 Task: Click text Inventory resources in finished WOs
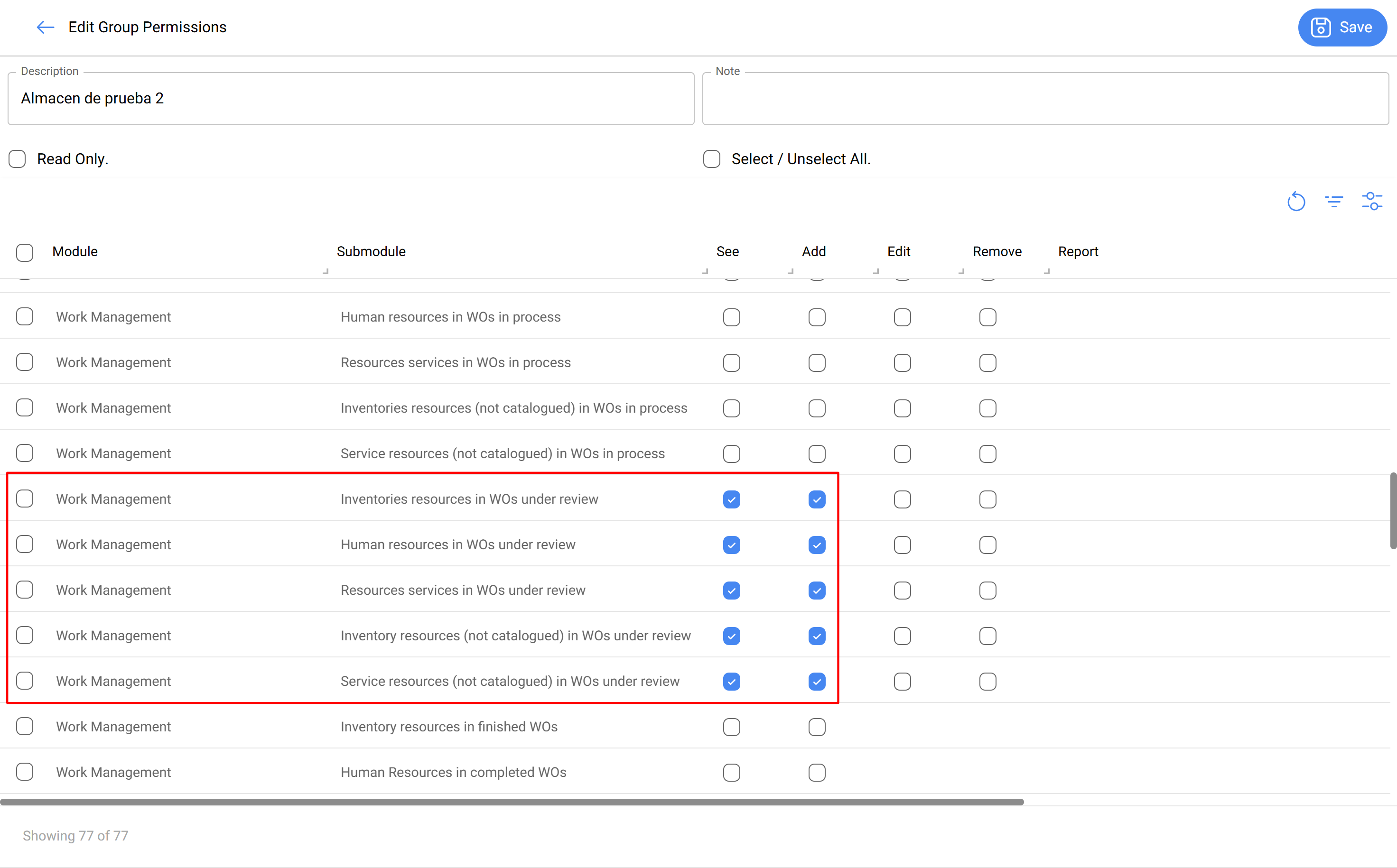pyautogui.click(x=449, y=727)
